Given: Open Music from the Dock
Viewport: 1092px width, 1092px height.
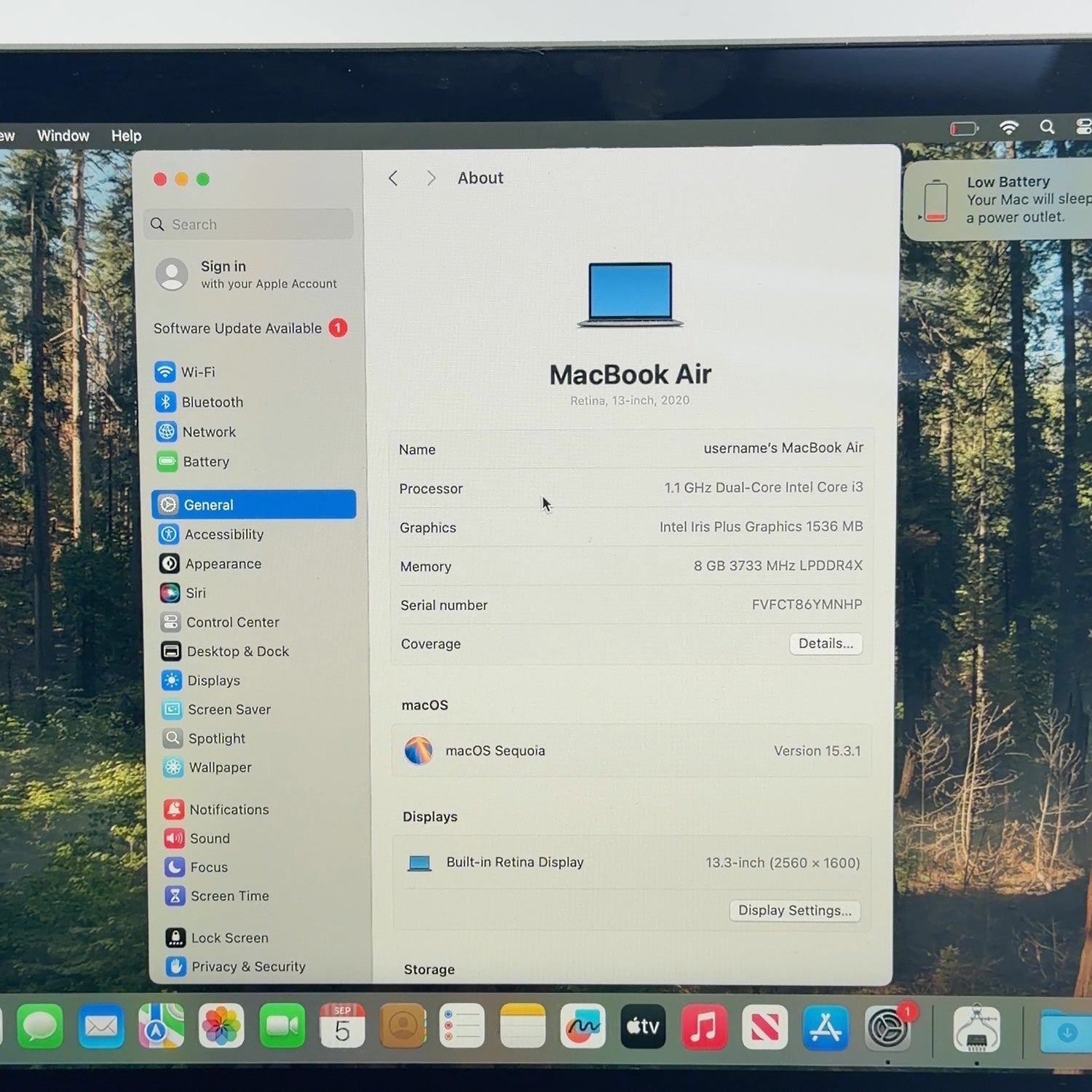Looking at the screenshot, I should (x=704, y=1026).
